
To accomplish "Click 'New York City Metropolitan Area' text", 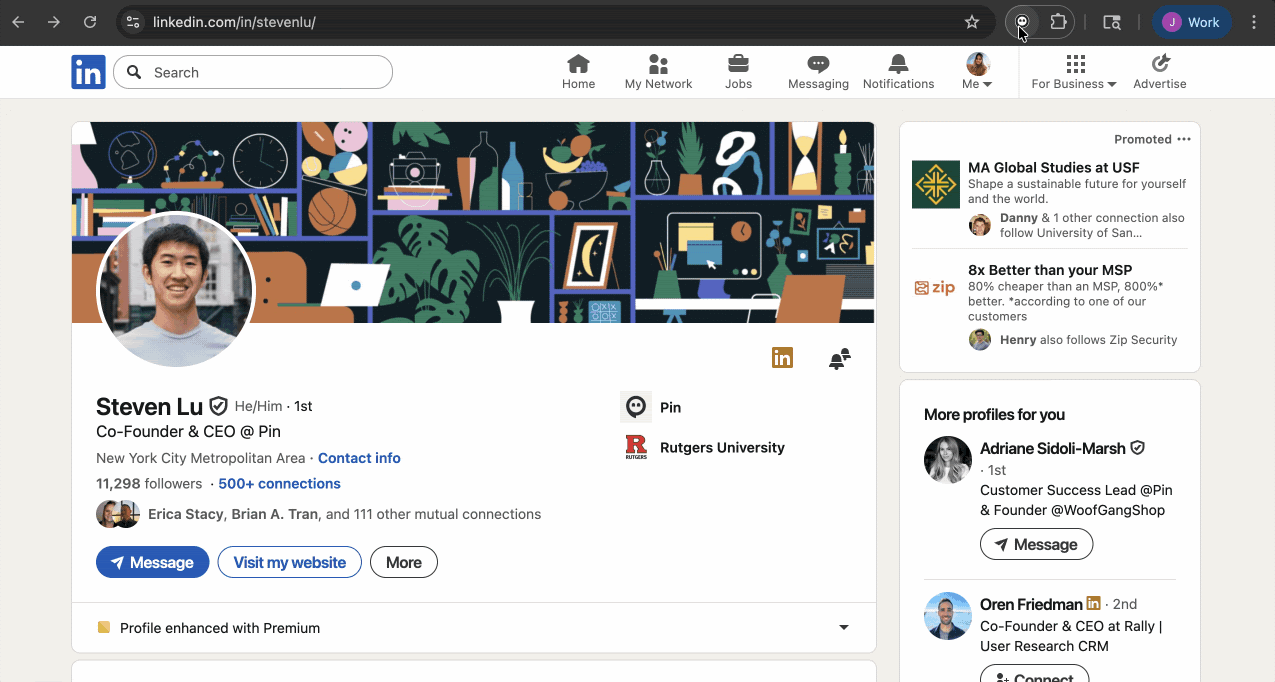I will point(201,458).
